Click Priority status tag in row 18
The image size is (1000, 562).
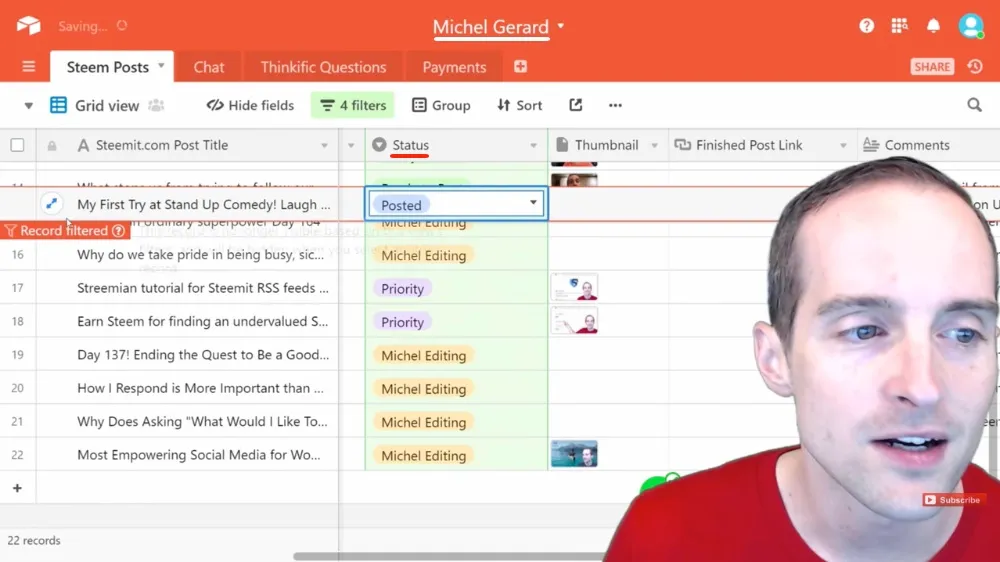(402, 322)
